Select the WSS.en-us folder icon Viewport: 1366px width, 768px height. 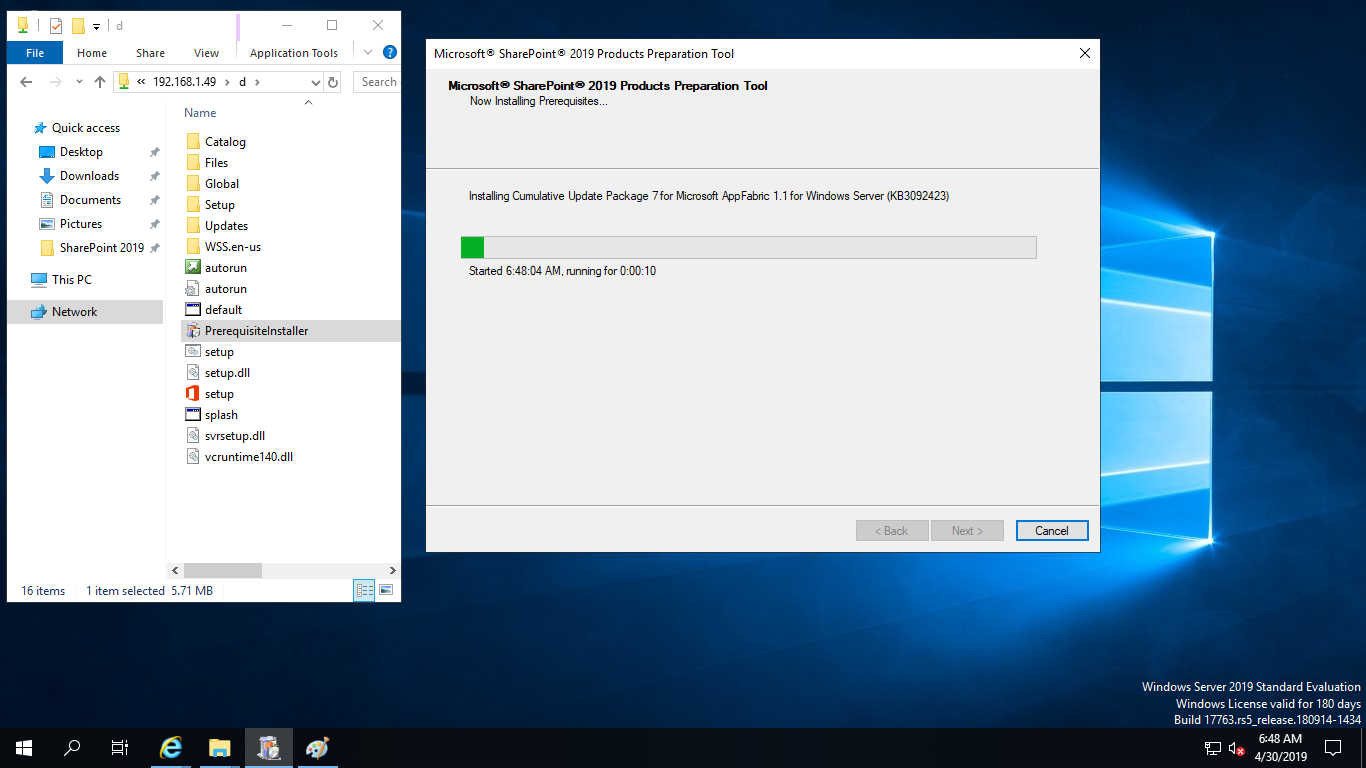[194, 247]
